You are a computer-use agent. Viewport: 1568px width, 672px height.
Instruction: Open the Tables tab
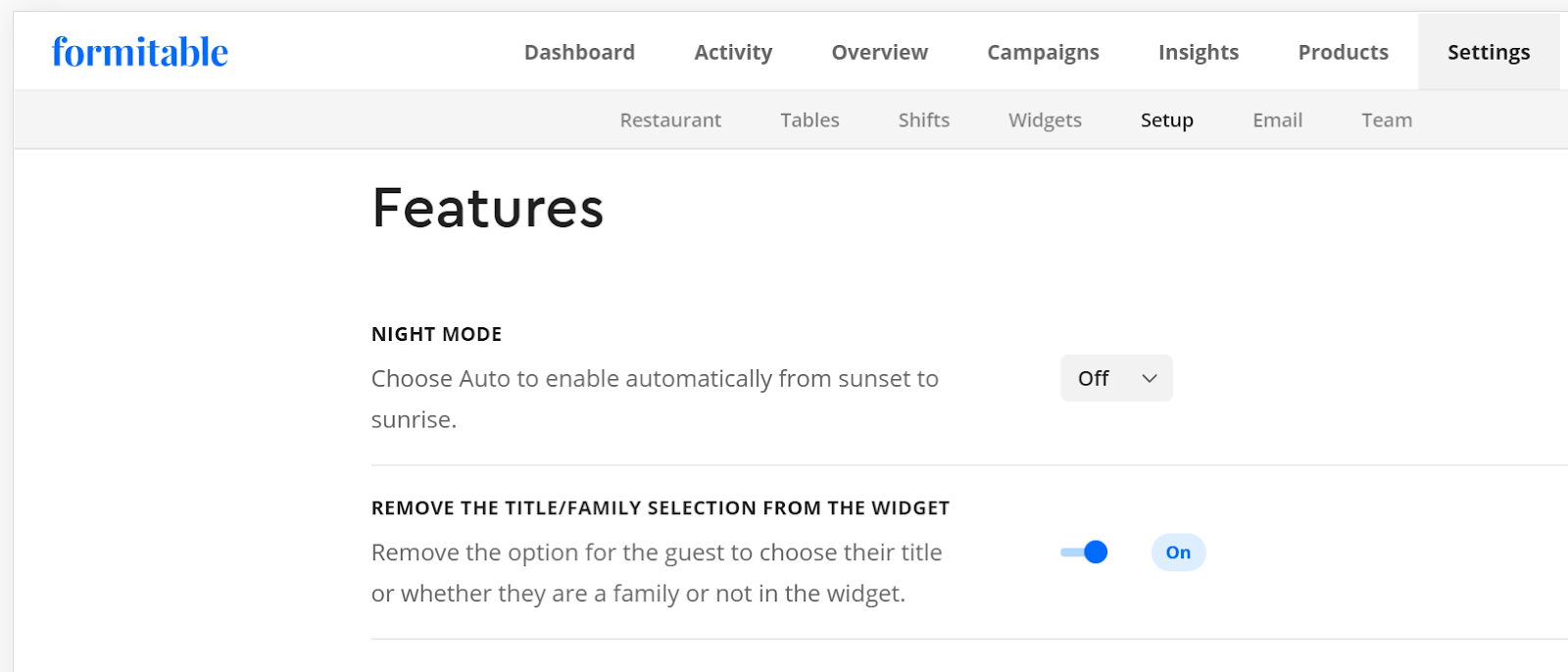[808, 120]
